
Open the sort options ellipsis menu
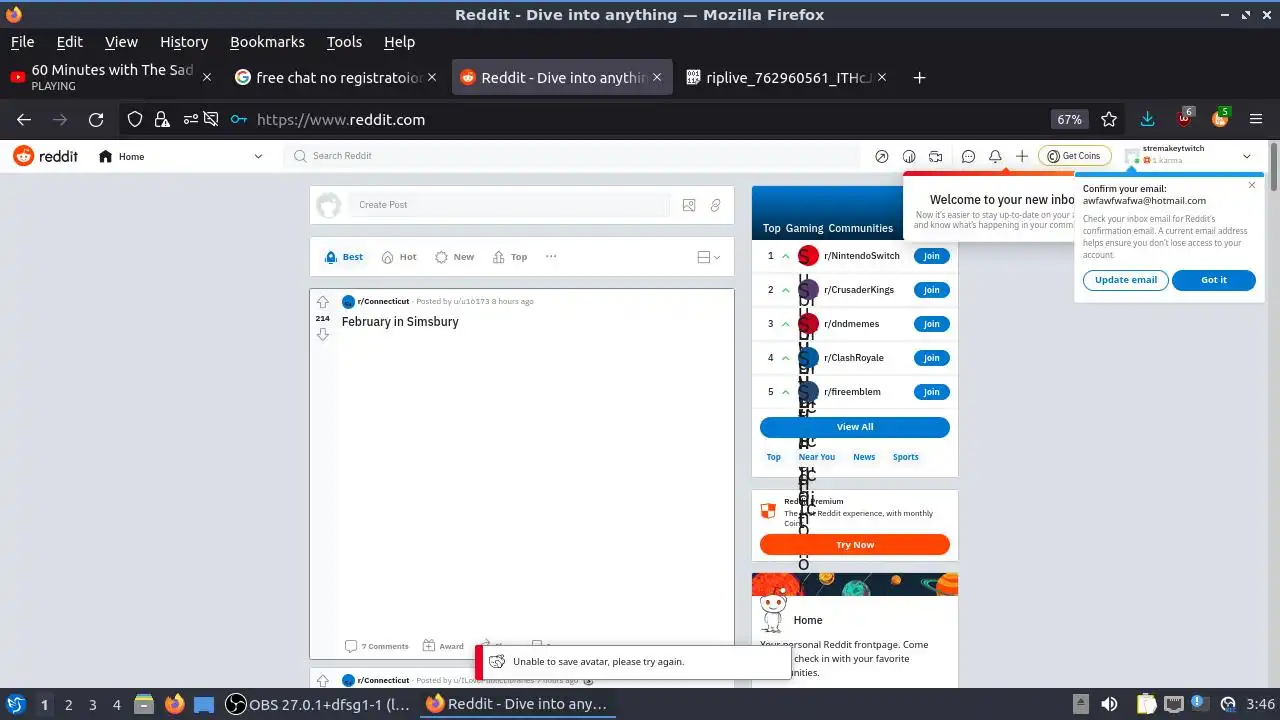coord(551,257)
